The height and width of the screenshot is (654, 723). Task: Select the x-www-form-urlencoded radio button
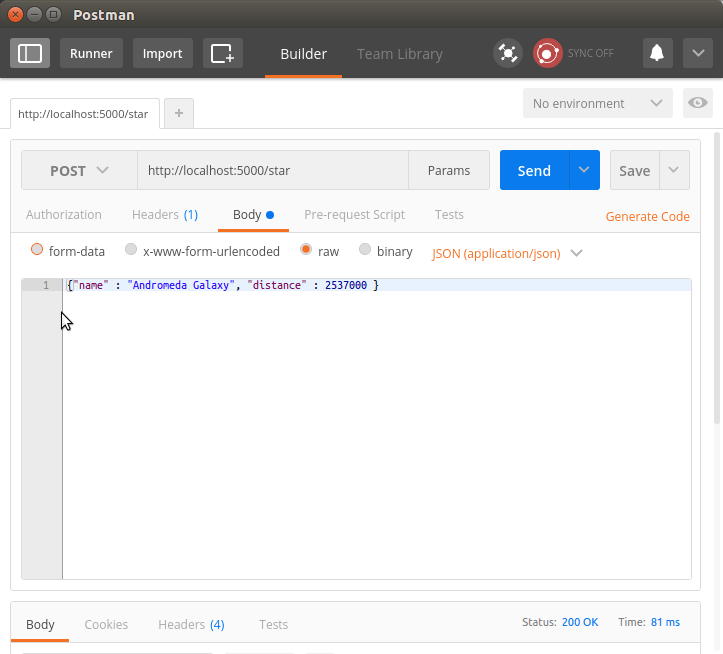131,250
